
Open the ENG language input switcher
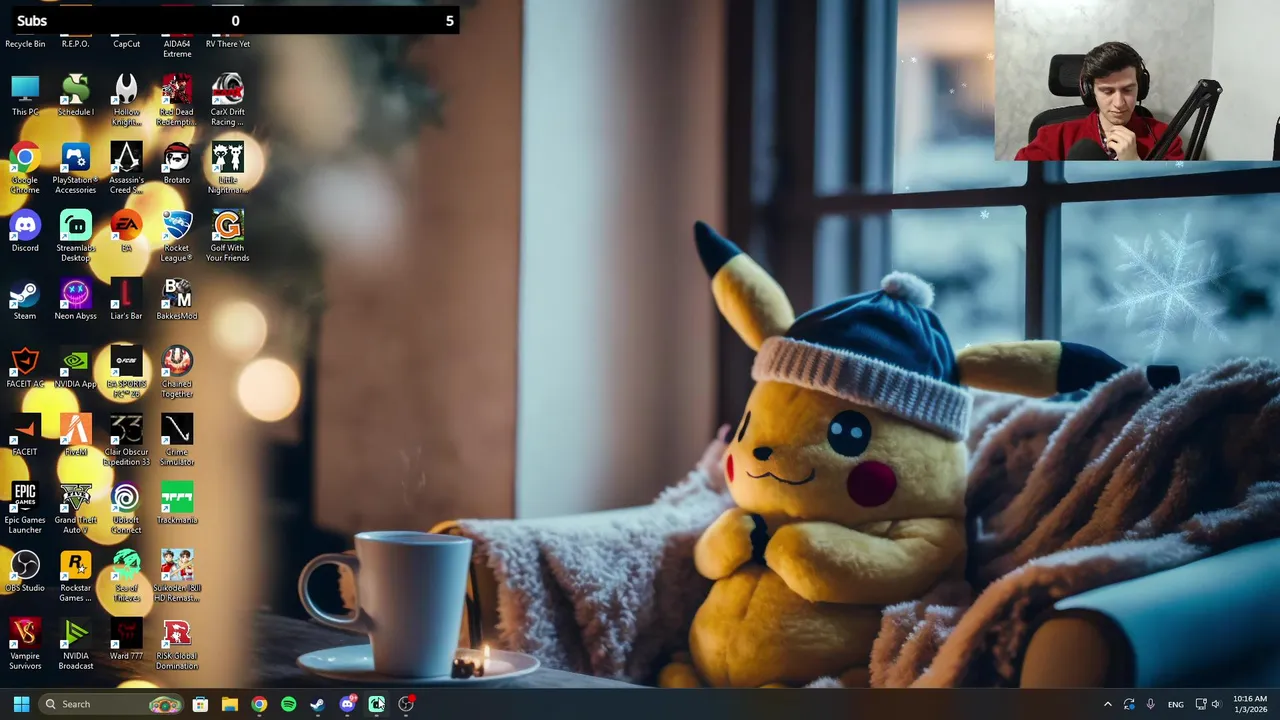click(x=1176, y=704)
